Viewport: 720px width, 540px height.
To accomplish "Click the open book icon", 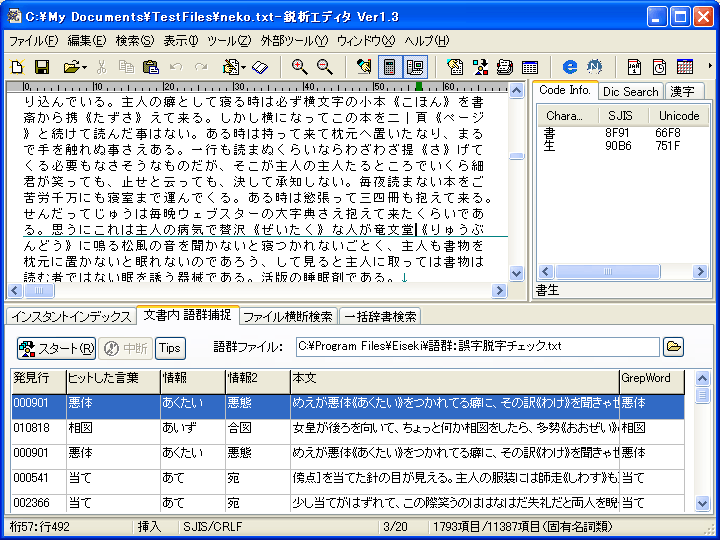I will (260, 68).
